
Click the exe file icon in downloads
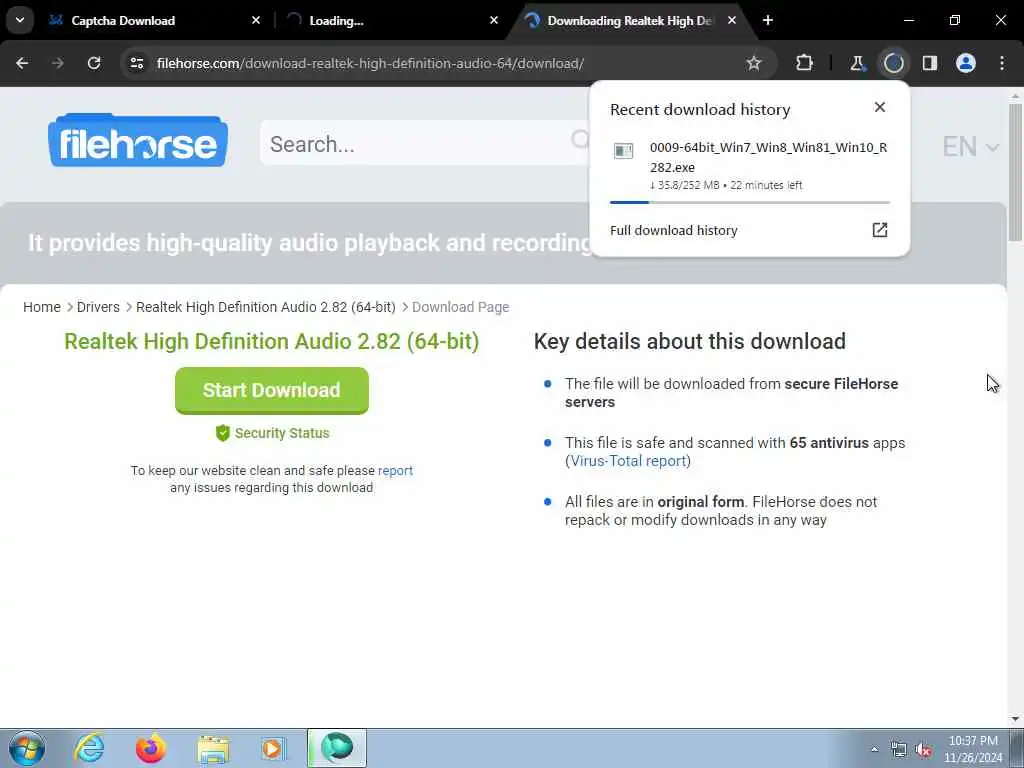(x=624, y=151)
